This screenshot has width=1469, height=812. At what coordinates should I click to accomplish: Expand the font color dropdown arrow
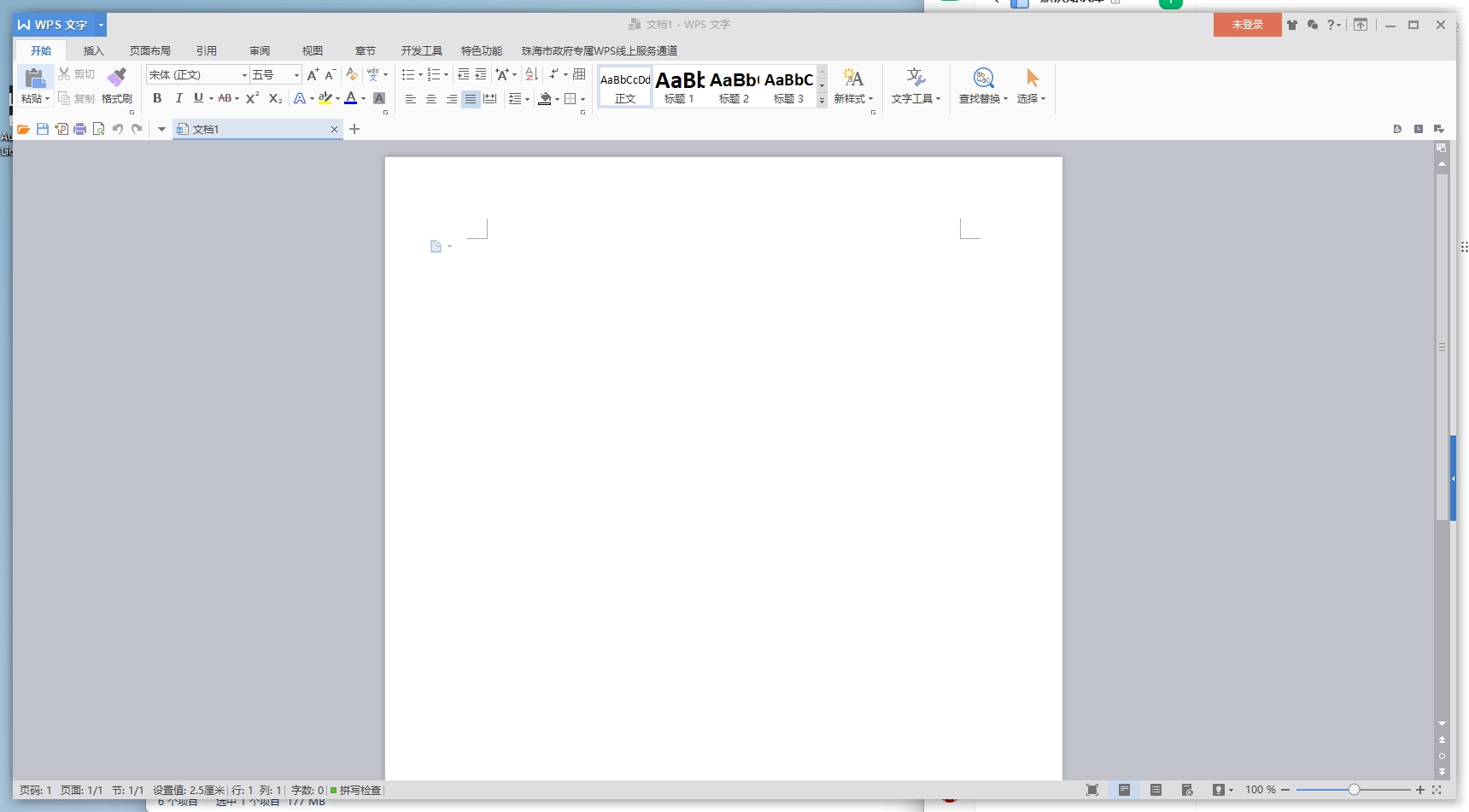tap(363, 99)
